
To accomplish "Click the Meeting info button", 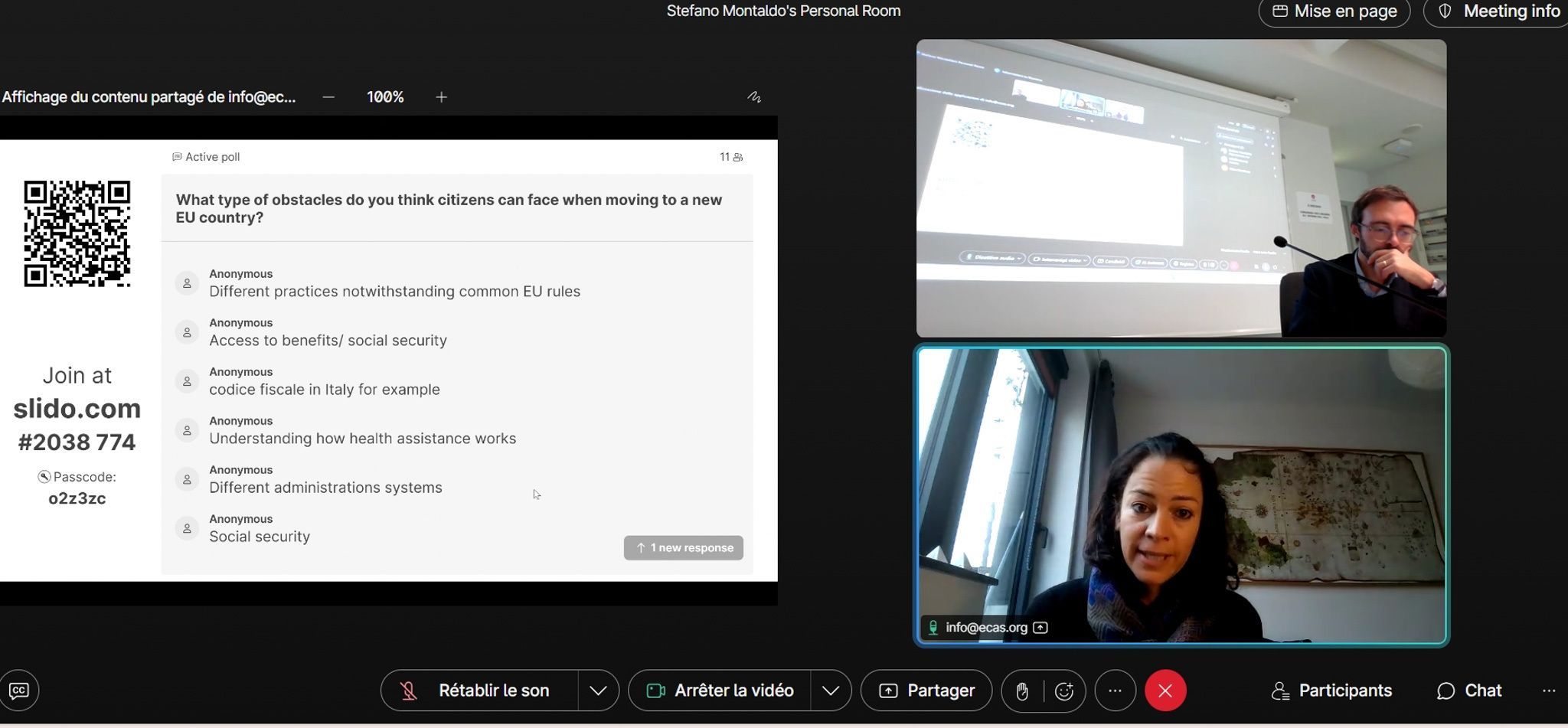I will click(x=1498, y=11).
